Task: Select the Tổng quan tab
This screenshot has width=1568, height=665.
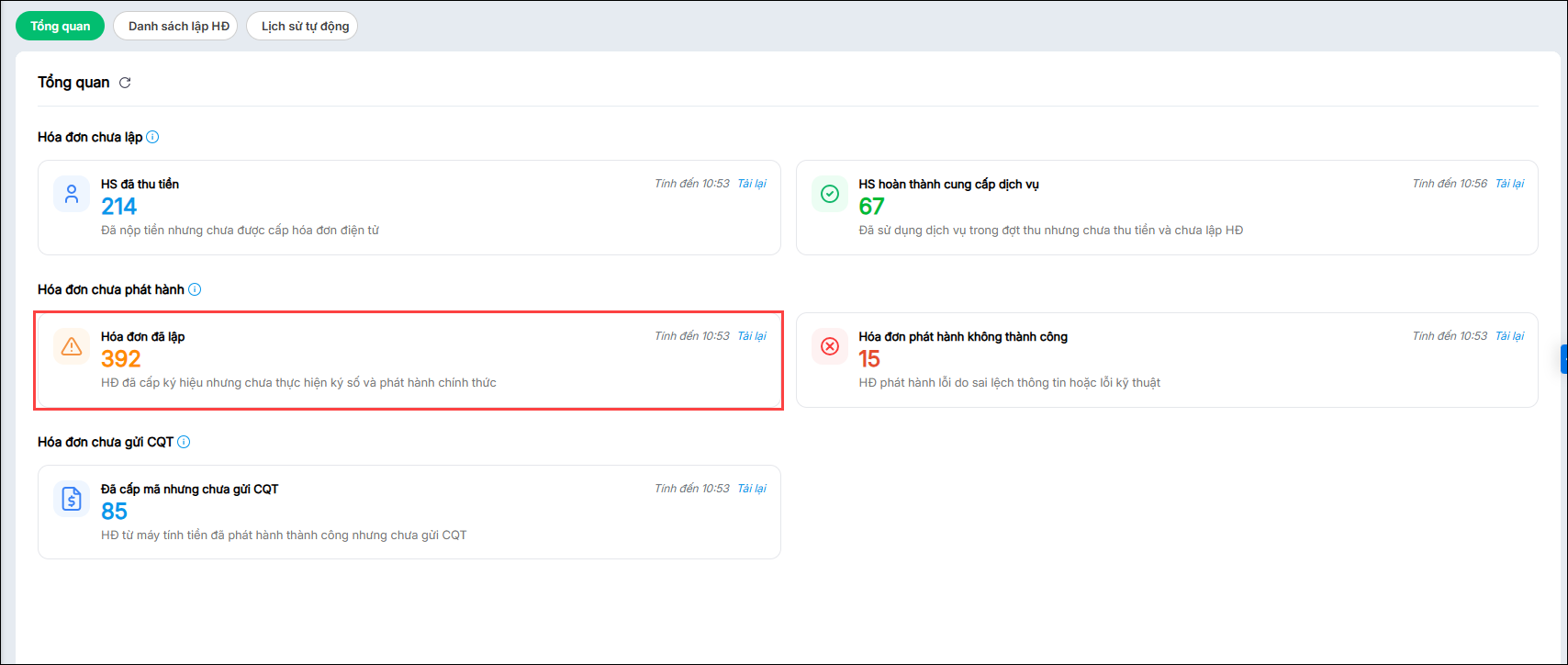Action: [61, 26]
